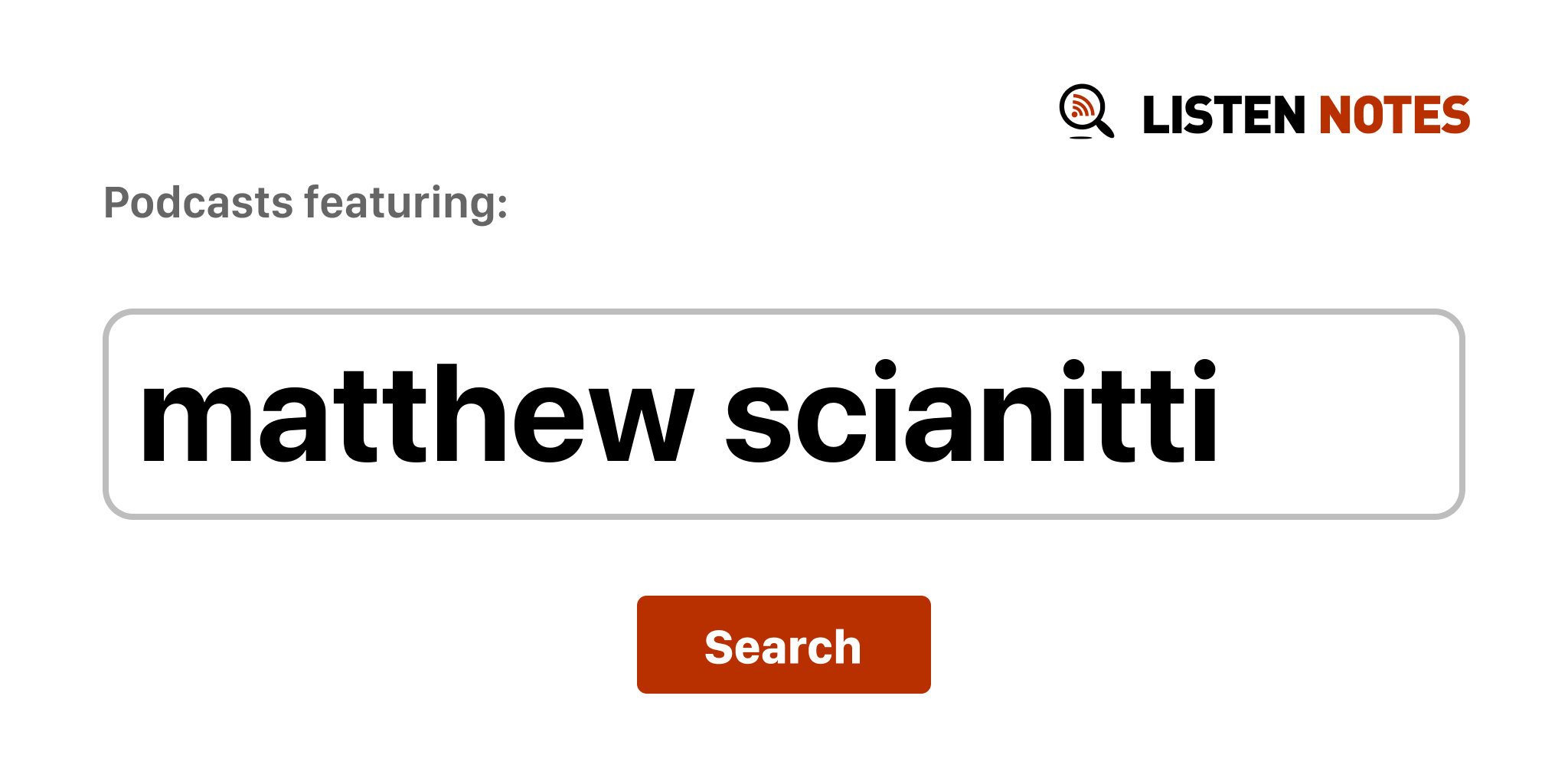Click the red RSS signal inside the magnifier
1568x784 pixels.
click(x=1081, y=107)
